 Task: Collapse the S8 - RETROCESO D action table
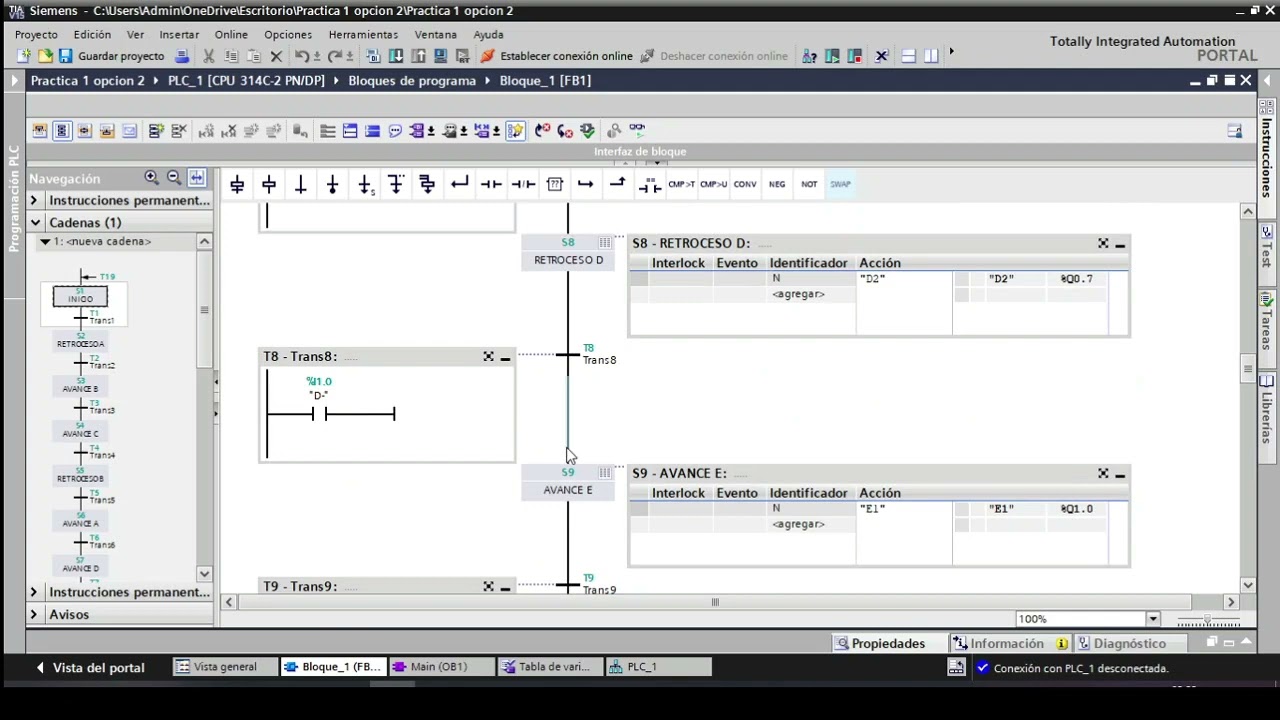coord(1121,244)
